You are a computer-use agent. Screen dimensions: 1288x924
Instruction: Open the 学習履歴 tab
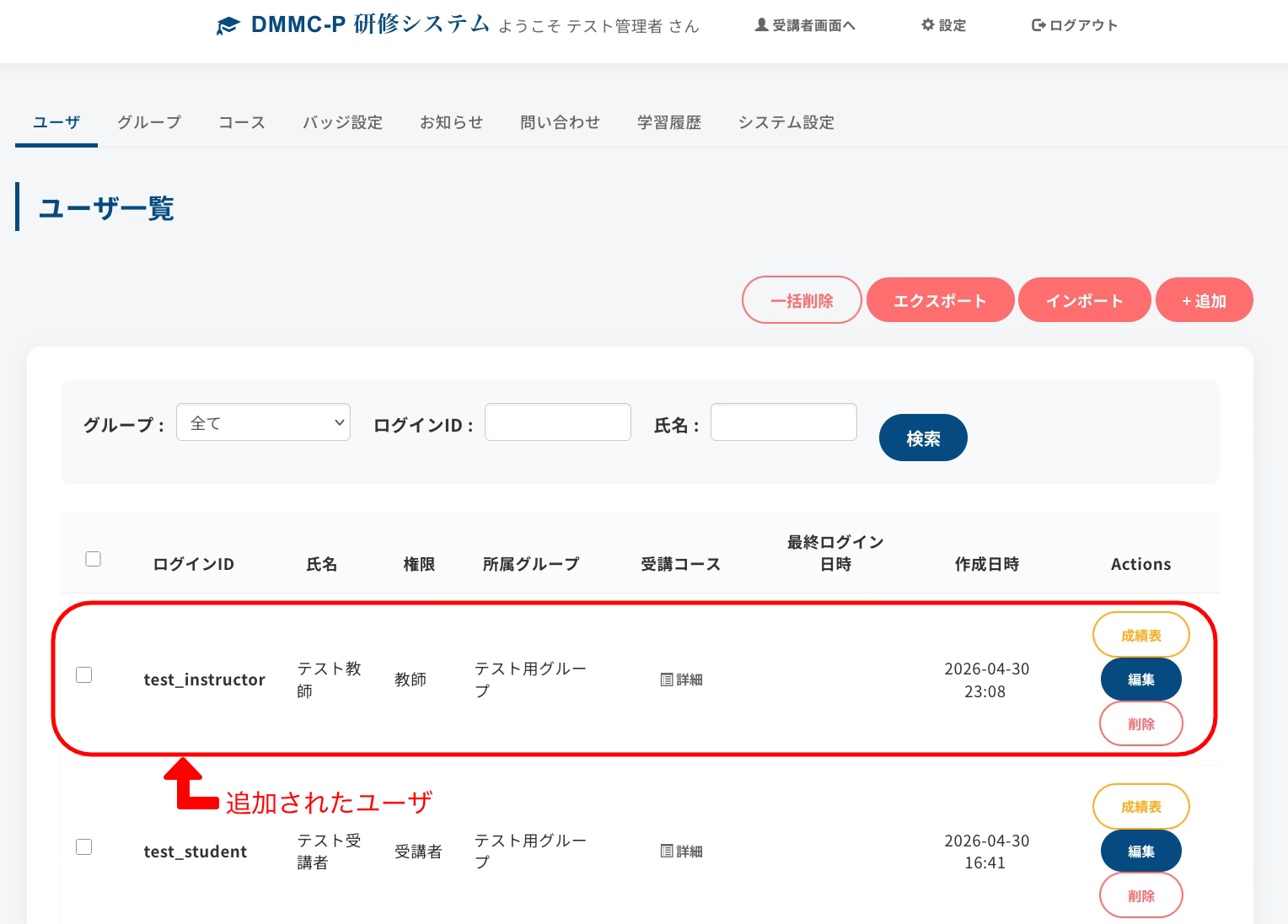tap(669, 122)
